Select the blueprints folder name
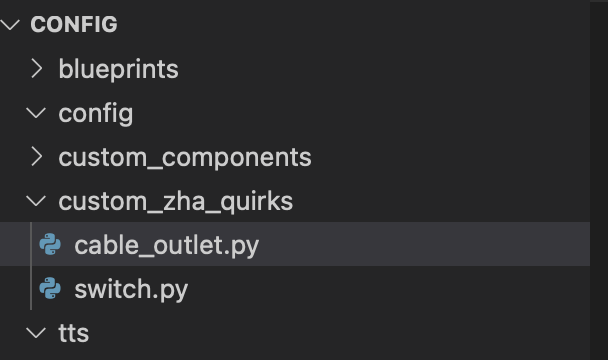The width and height of the screenshot is (608, 360). pos(118,69)
